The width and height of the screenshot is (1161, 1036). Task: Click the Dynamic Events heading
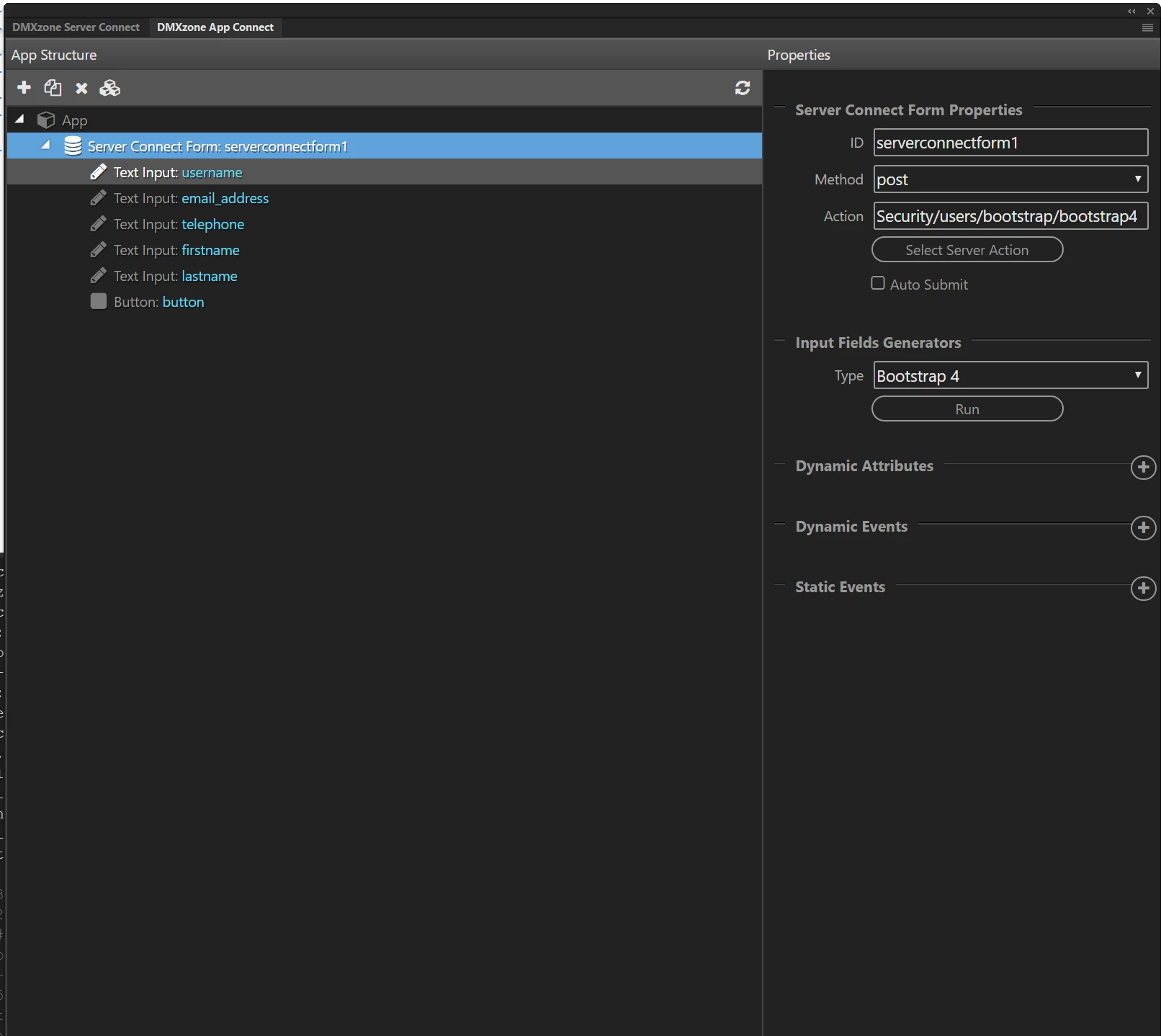click(x=851, y=526)
